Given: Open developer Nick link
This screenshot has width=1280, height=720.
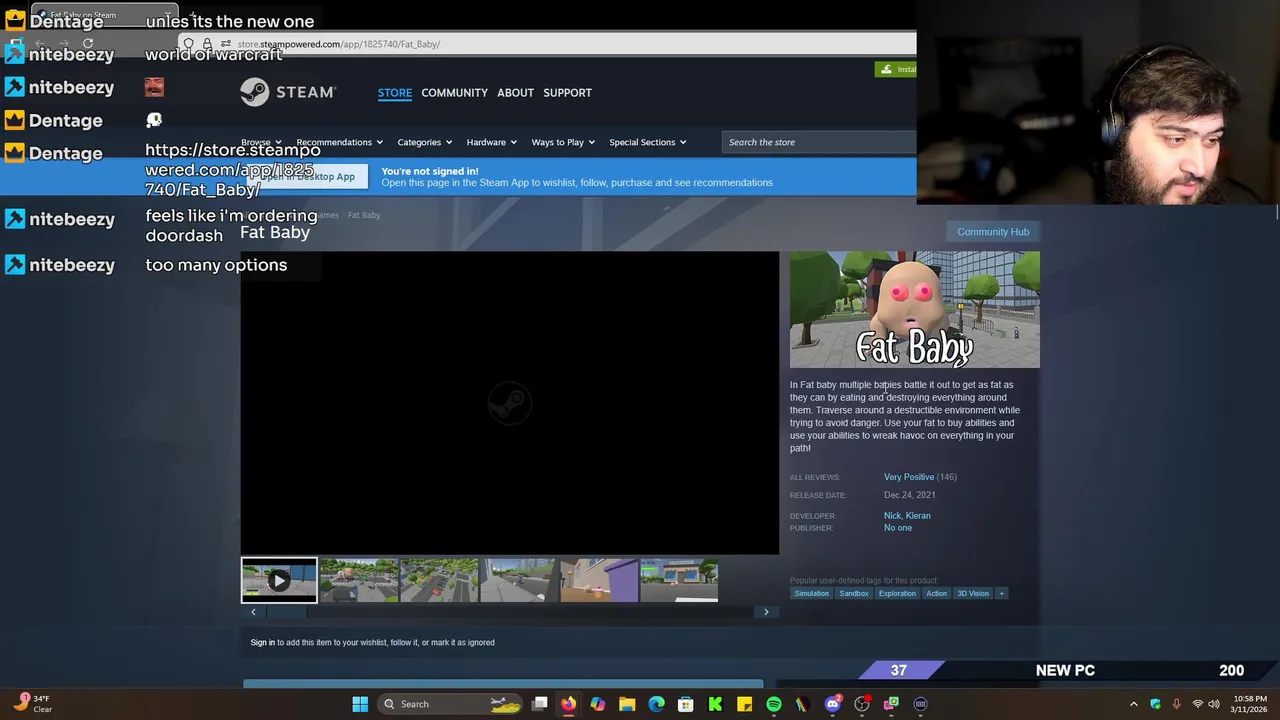Looking at the screenshot, I should pos(893,516).
